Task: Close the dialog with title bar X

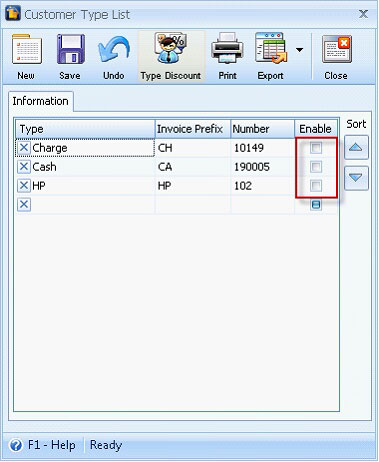Action: coord(363,14)
